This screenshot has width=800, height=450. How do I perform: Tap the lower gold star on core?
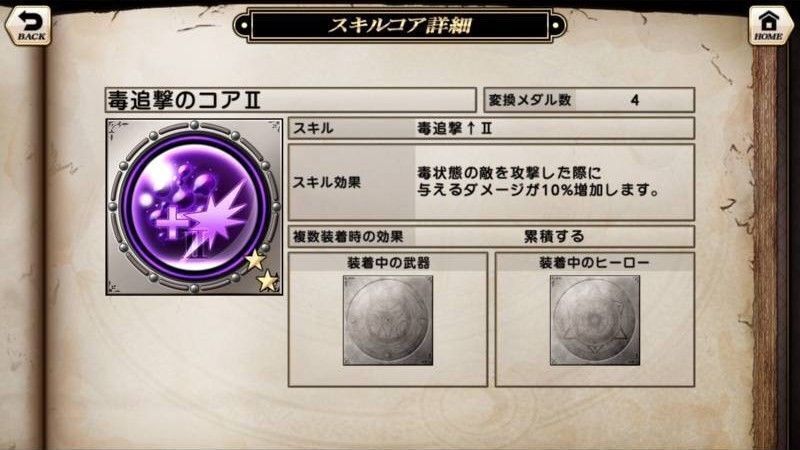267,281
